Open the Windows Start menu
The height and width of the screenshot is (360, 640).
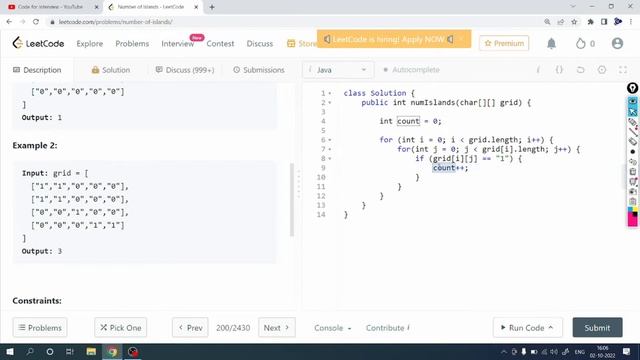coord(10,351)
